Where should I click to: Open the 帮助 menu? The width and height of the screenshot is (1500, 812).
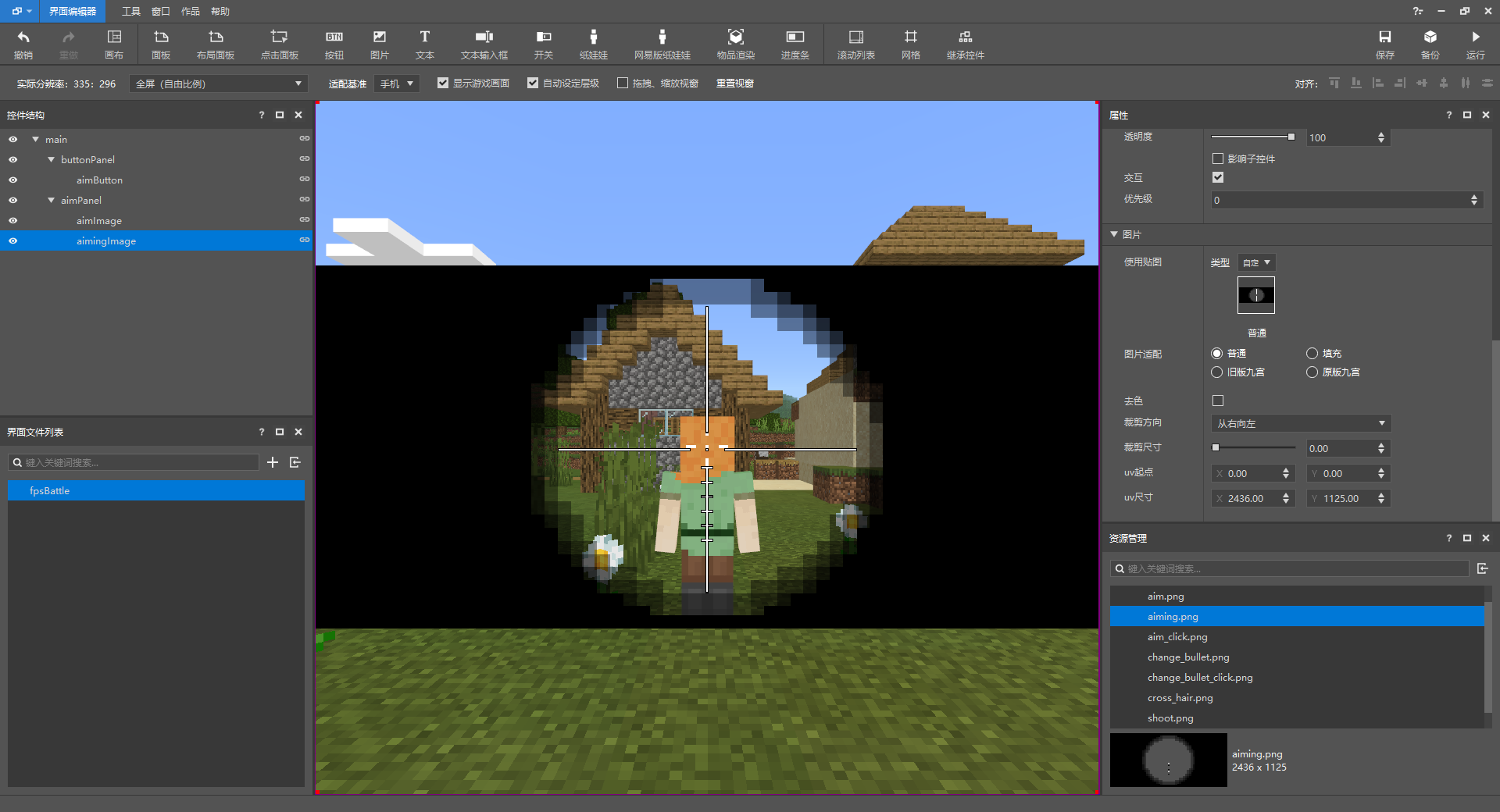(220, 11)
